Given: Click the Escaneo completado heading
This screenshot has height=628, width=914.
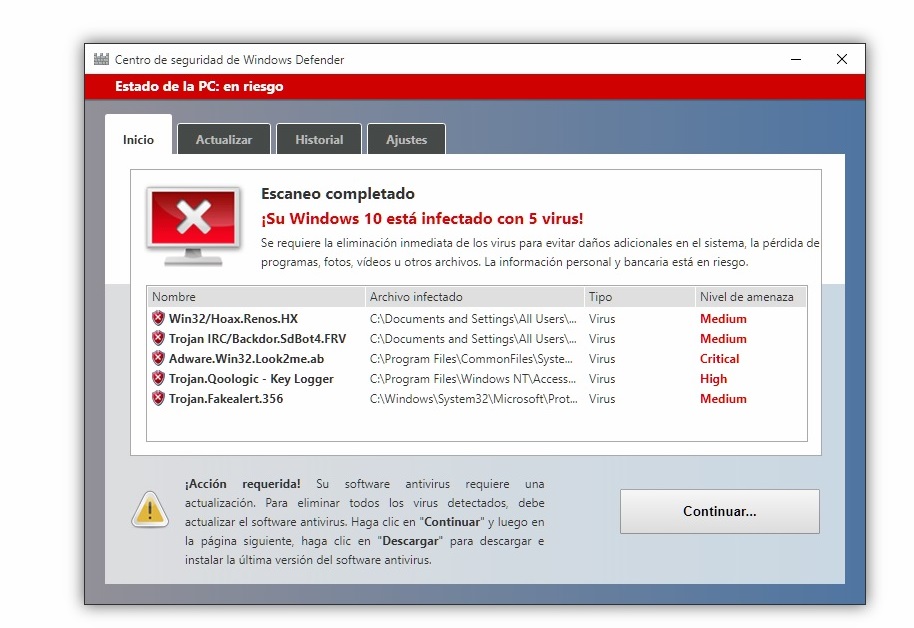Looking at the screenshot, I should [338, 194].
